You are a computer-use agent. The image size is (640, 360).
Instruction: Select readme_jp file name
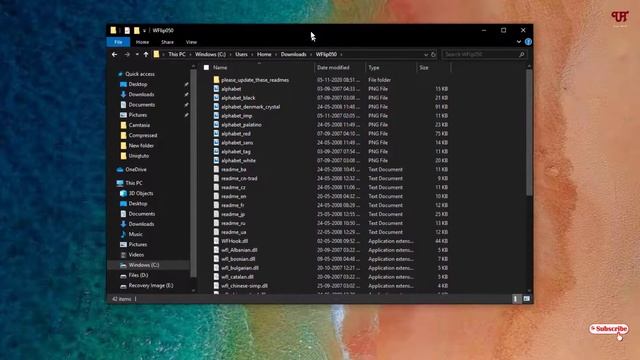(x=233, y=214)
